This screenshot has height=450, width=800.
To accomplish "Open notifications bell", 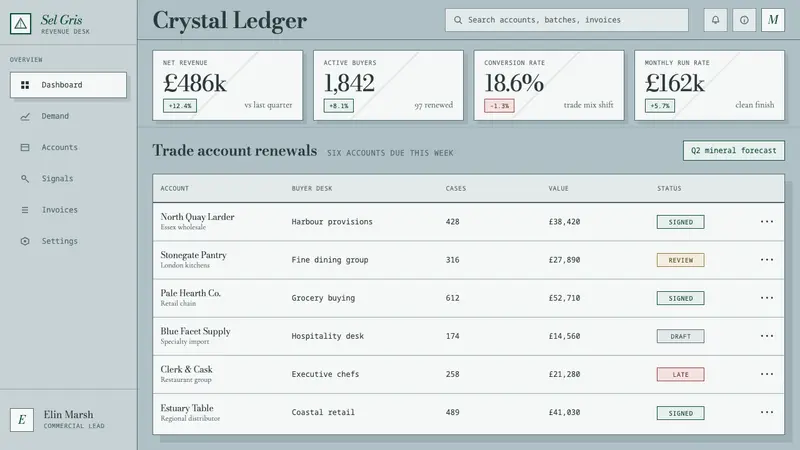I will (x=715, y=20).
